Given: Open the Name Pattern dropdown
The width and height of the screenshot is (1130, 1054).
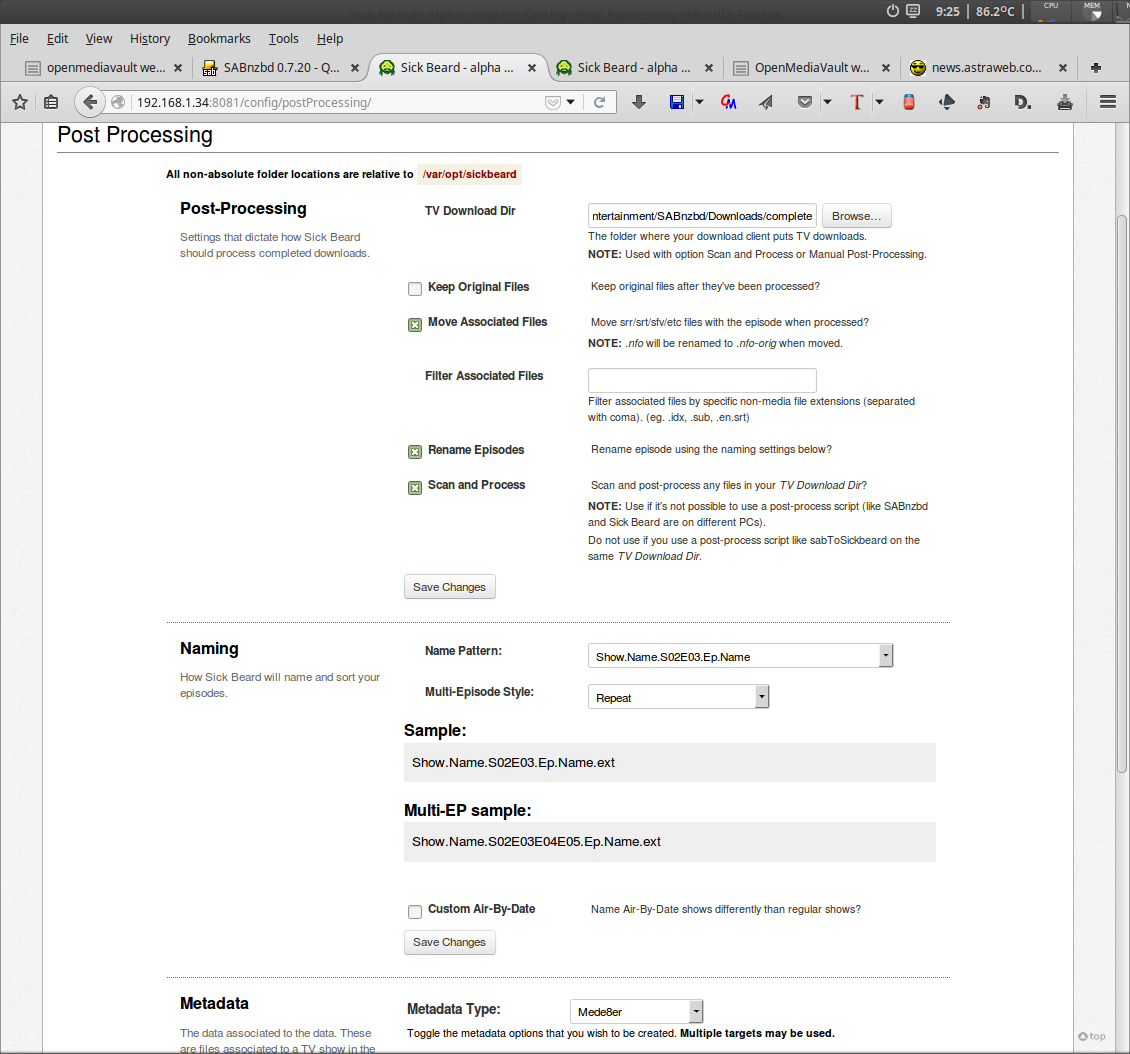Looking at the screenshot, I should point(740,656).
